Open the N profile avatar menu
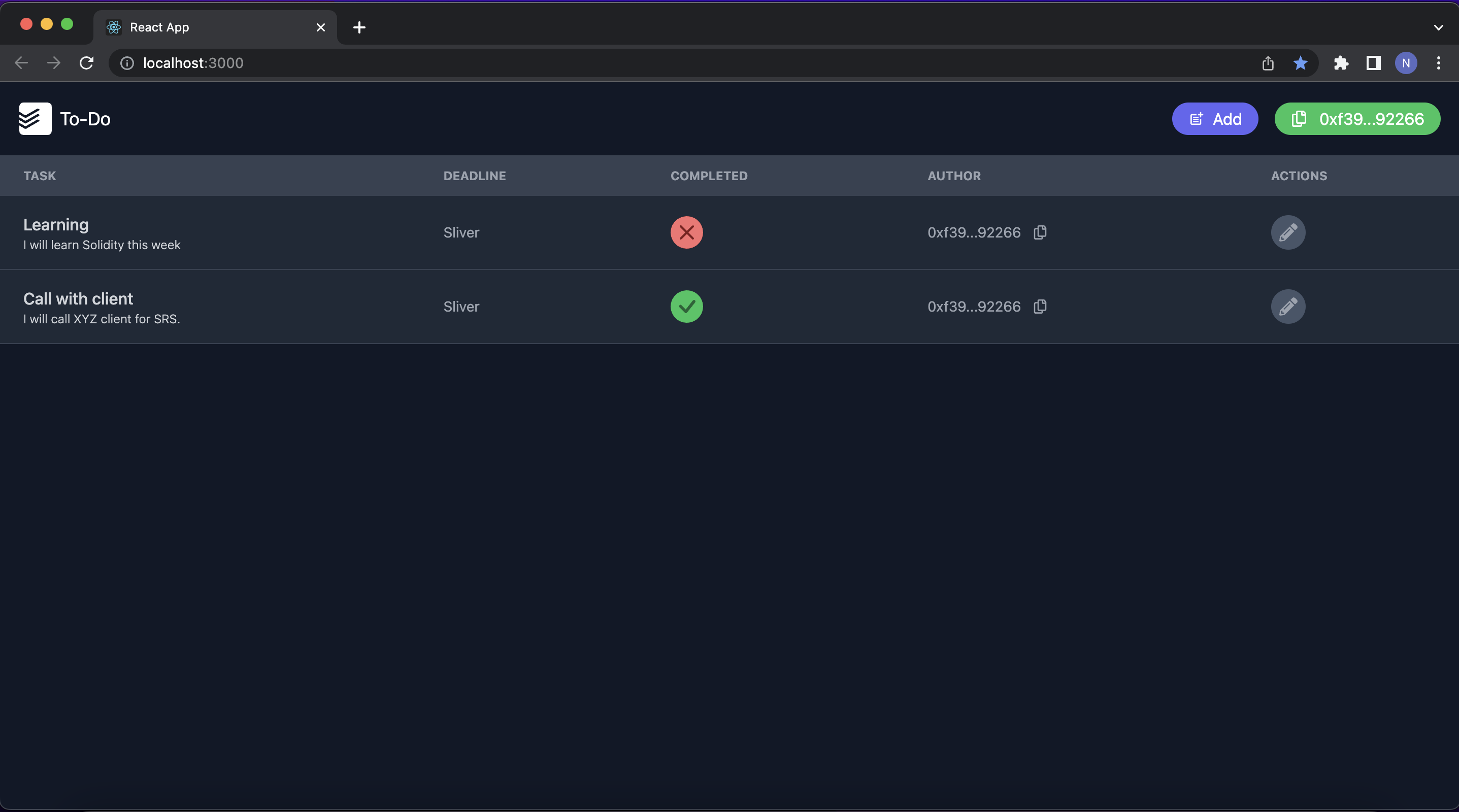 (1406, 63)
